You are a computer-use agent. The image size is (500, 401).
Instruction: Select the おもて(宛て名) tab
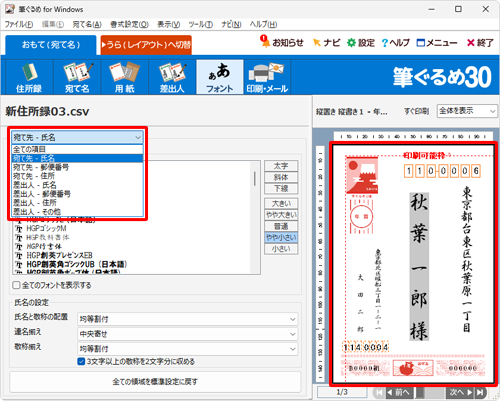[x=51, y=45]
